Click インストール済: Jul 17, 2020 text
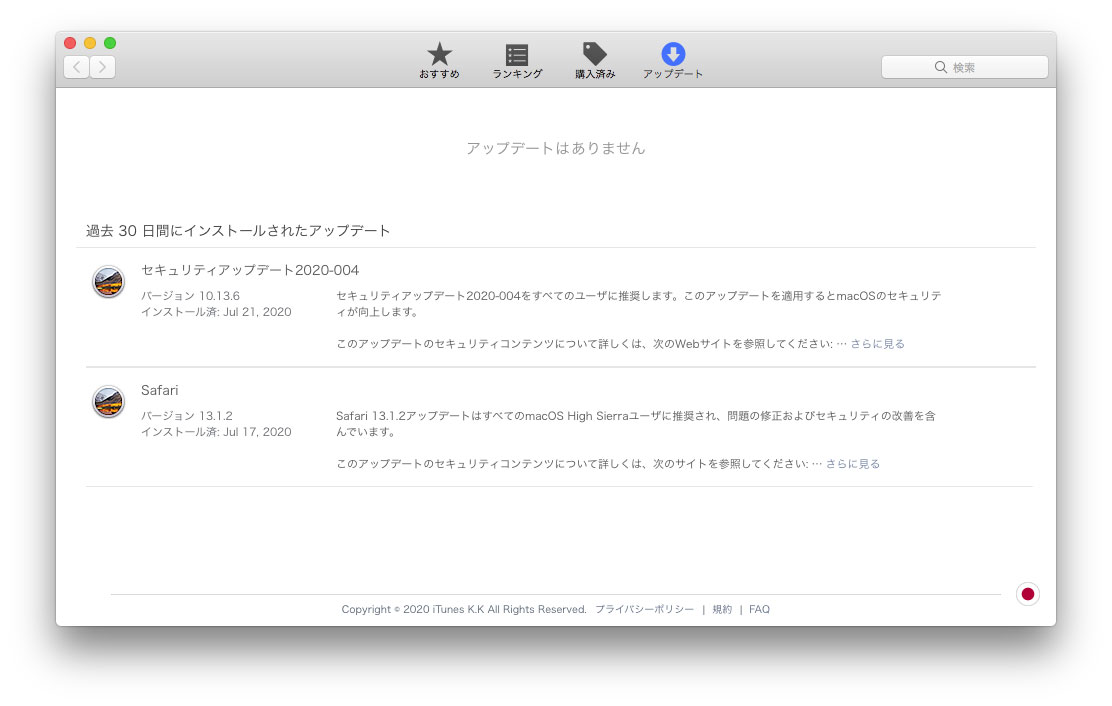 pos(216,432)
